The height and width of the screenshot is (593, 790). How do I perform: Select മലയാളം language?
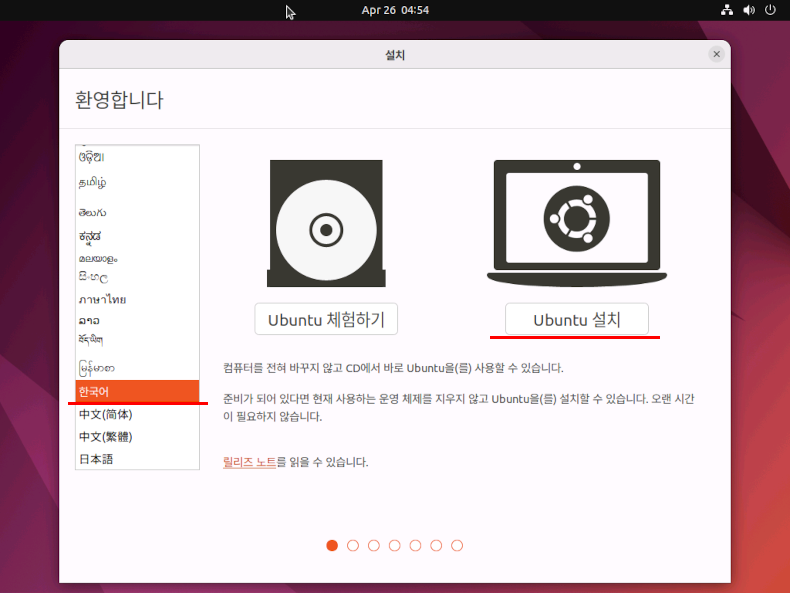137,259
